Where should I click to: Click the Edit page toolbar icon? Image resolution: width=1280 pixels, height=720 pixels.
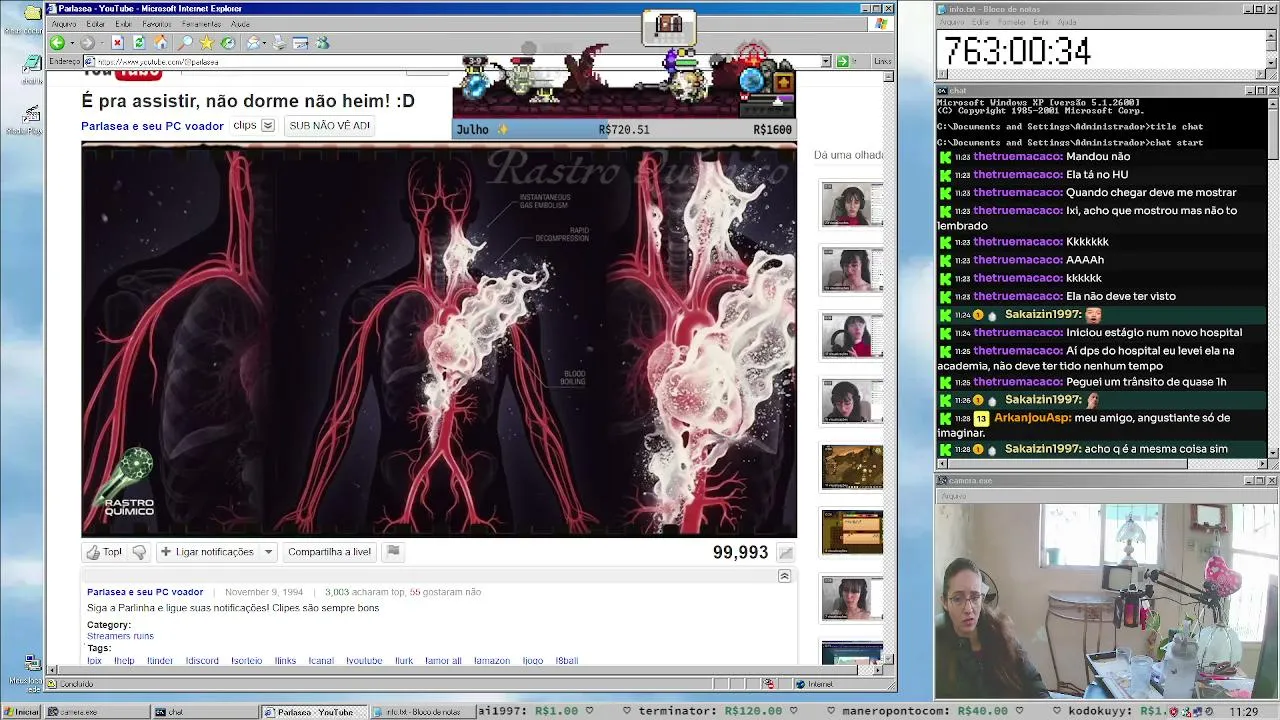[x=301, y=43]
